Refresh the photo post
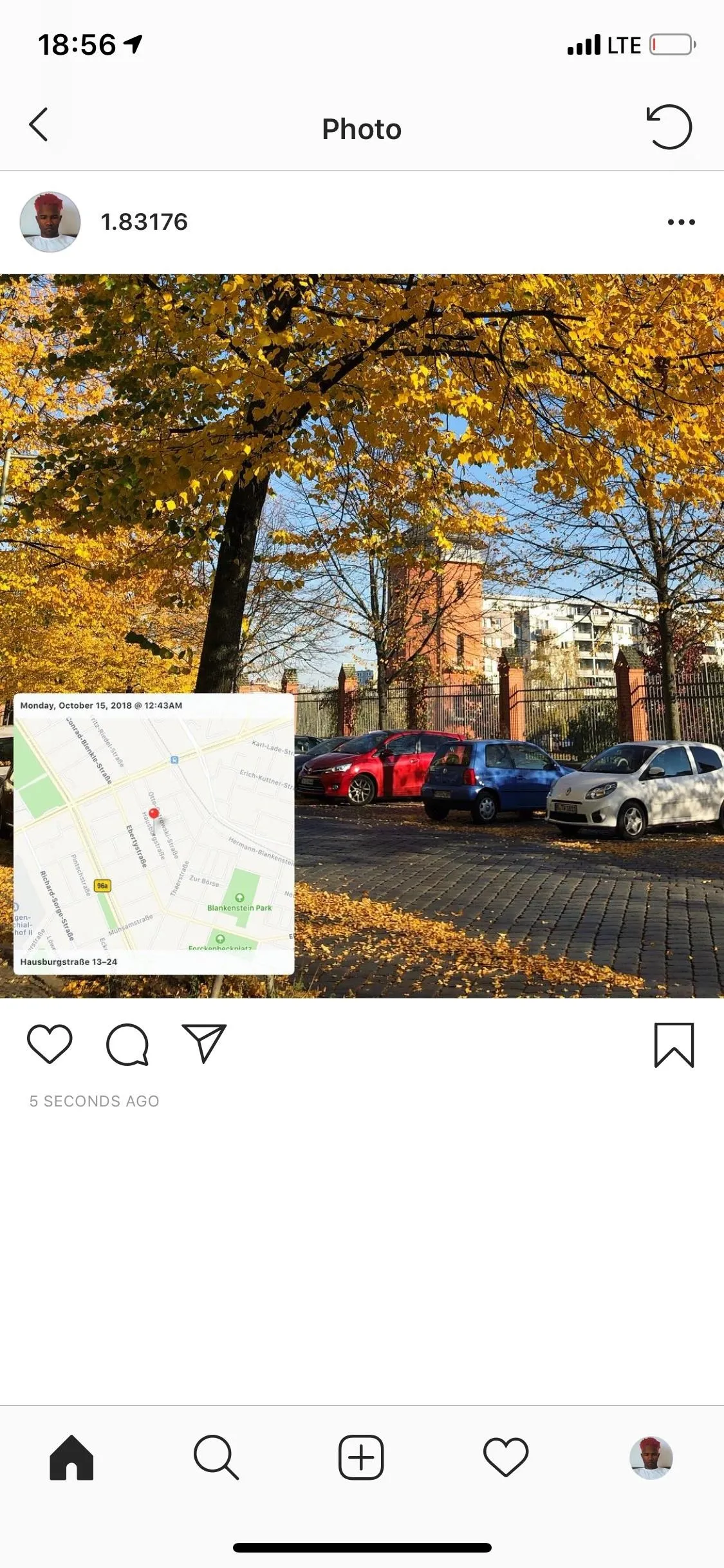The image size is (724, 1568). [669, 127]
